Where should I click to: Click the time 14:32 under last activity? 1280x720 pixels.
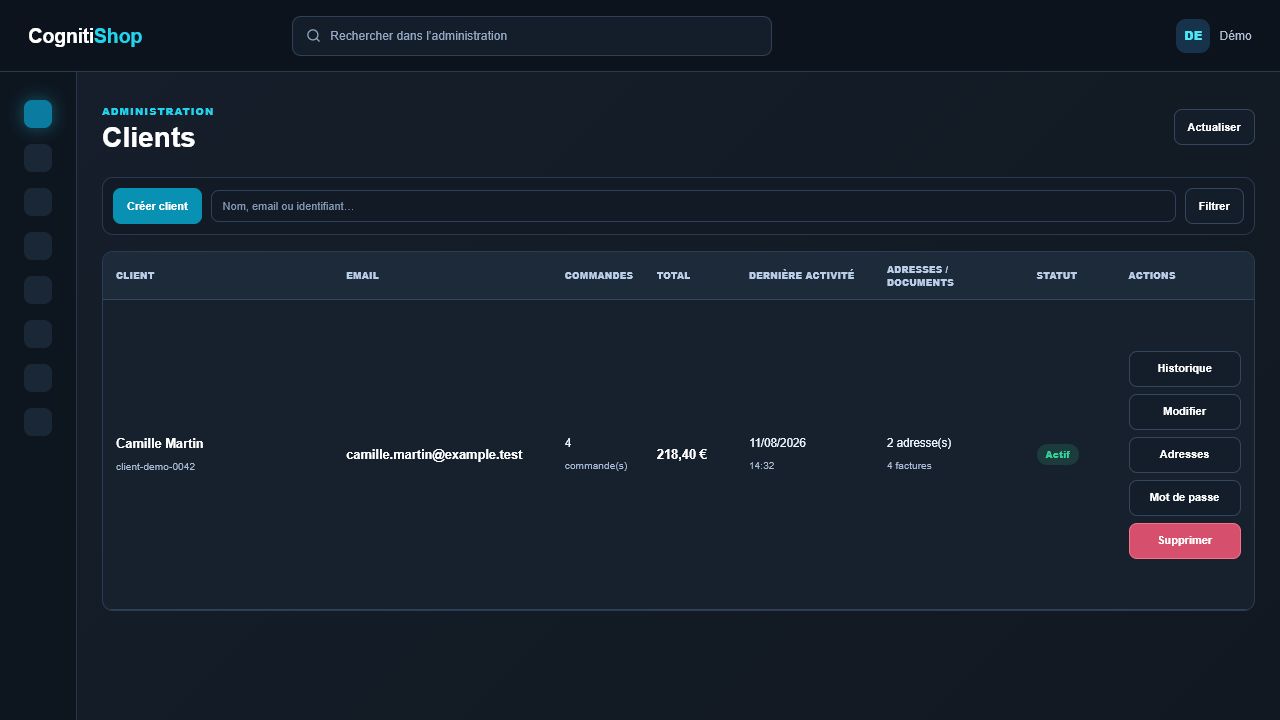[x=761, y=466]
